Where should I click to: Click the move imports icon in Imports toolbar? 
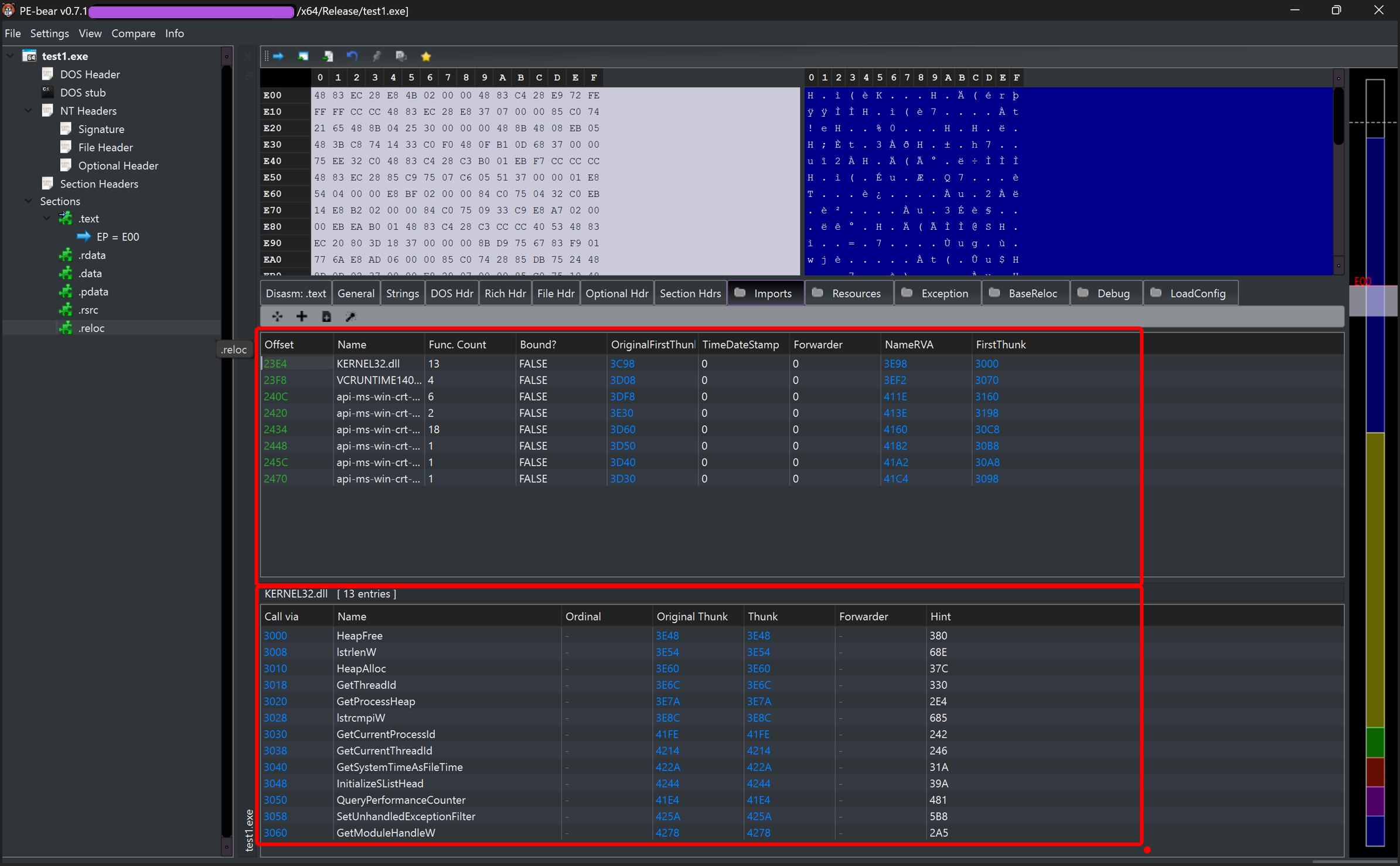click(277, 316)
